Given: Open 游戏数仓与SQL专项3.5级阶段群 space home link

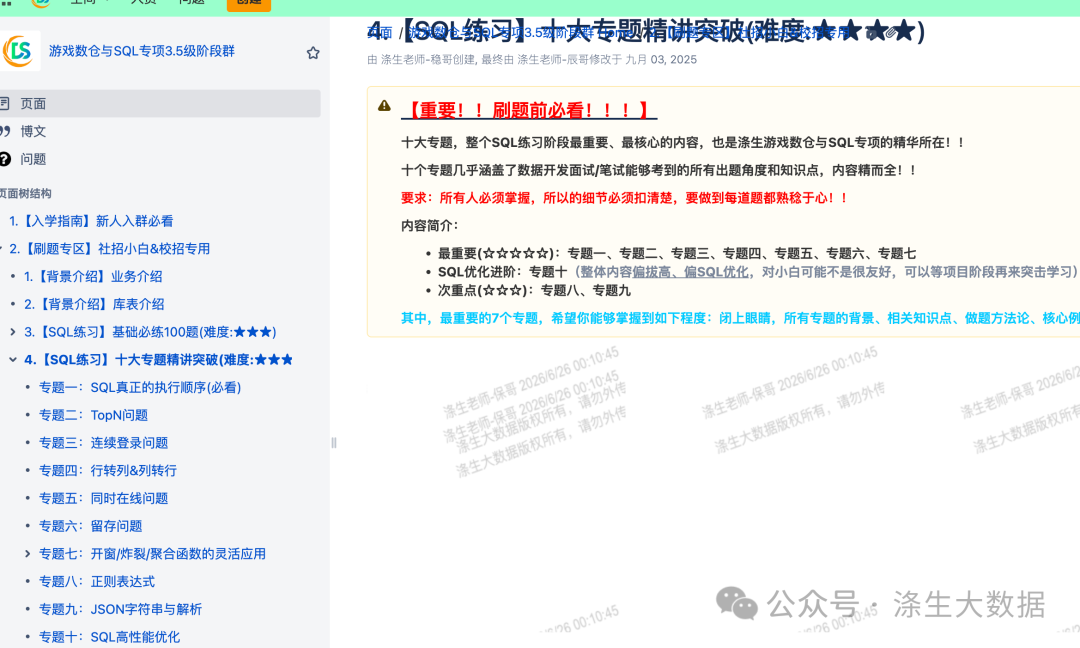Looking at the screenshot, I should click(x=142, y=51).
